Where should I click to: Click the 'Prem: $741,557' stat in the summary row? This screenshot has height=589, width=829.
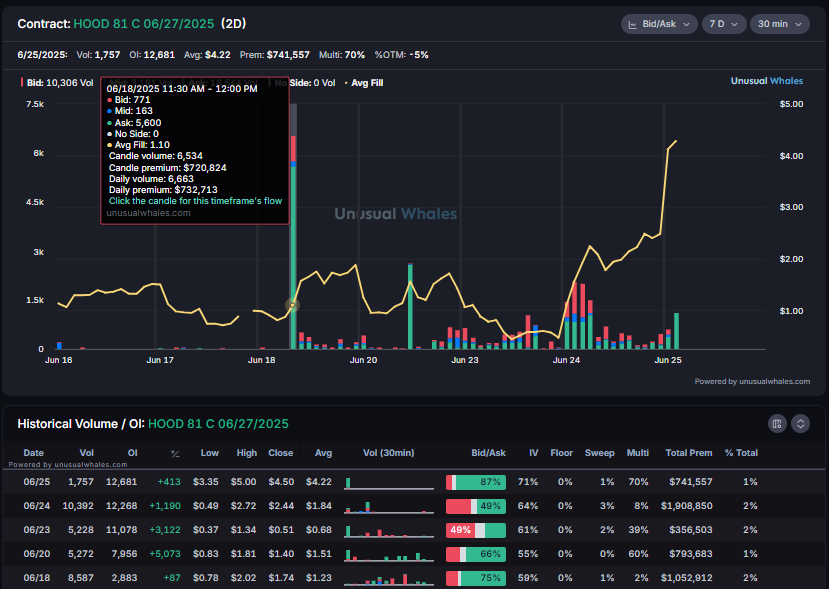274,55
